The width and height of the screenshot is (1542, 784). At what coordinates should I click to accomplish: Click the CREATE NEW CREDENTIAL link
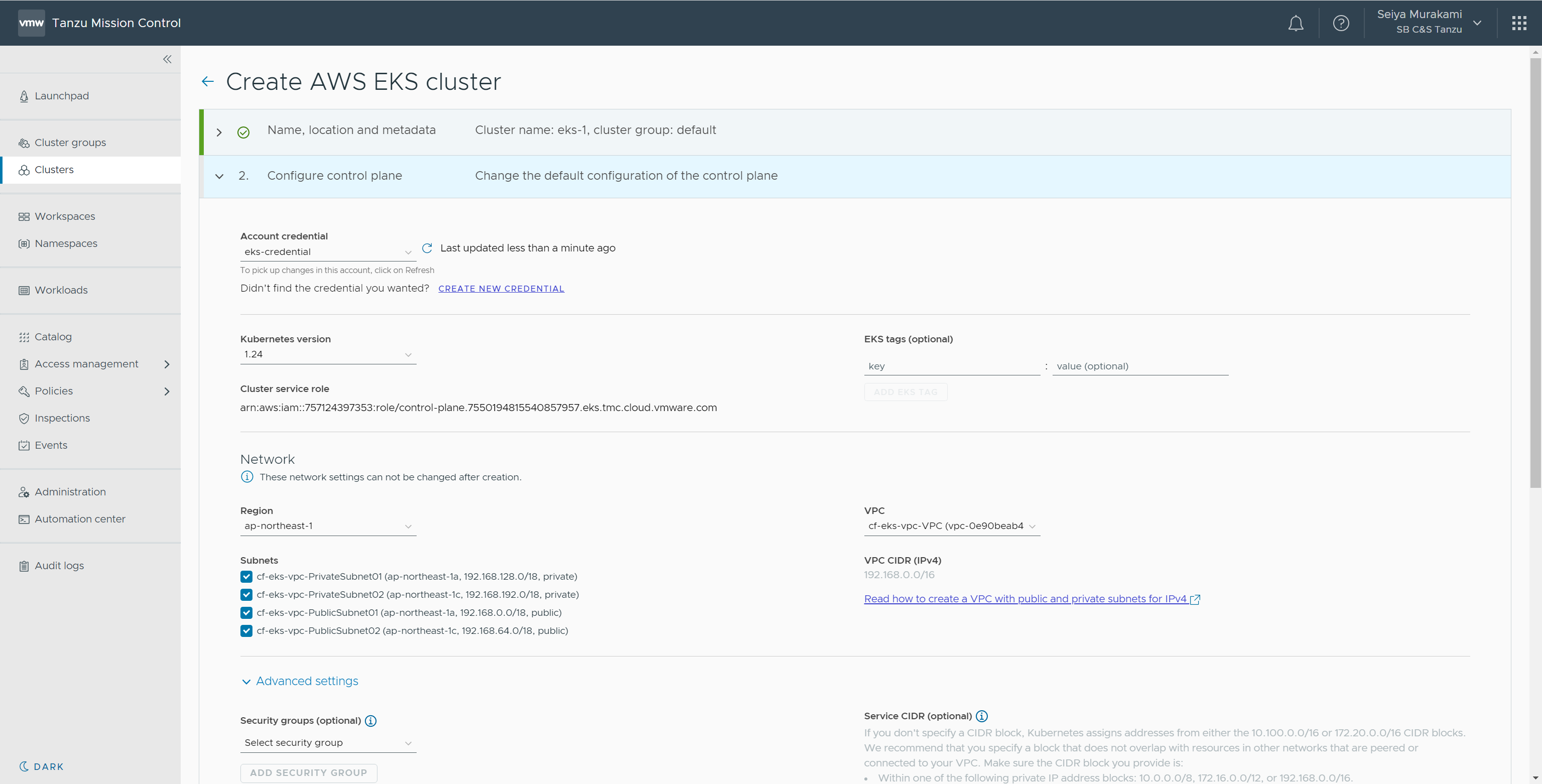[x=501, y=289]
